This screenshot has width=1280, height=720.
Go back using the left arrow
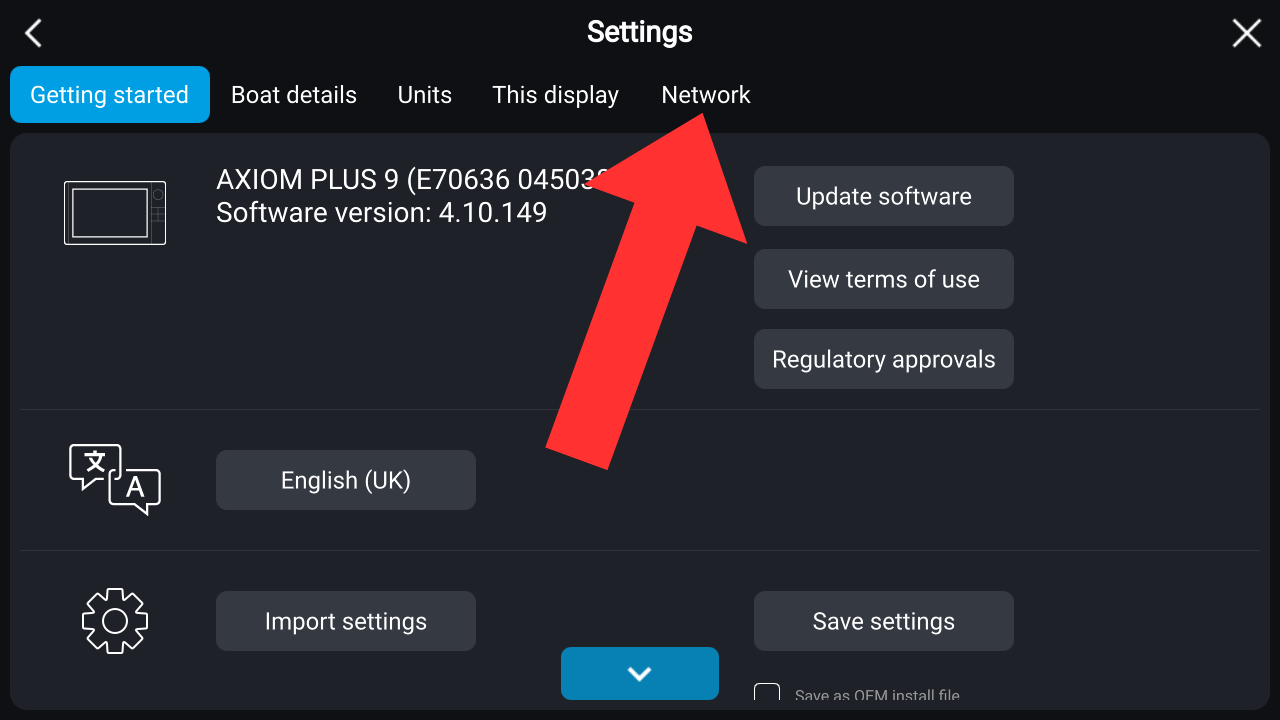(33, 33)
